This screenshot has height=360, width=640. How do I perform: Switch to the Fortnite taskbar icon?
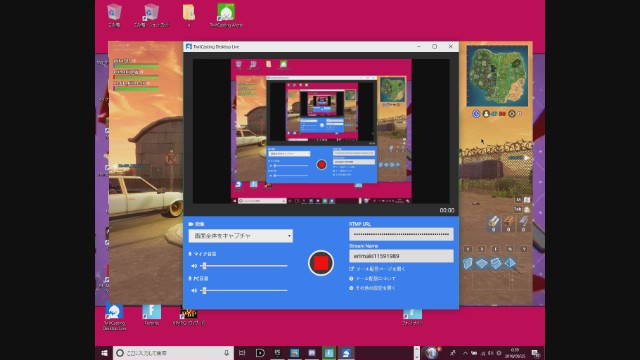329,353
